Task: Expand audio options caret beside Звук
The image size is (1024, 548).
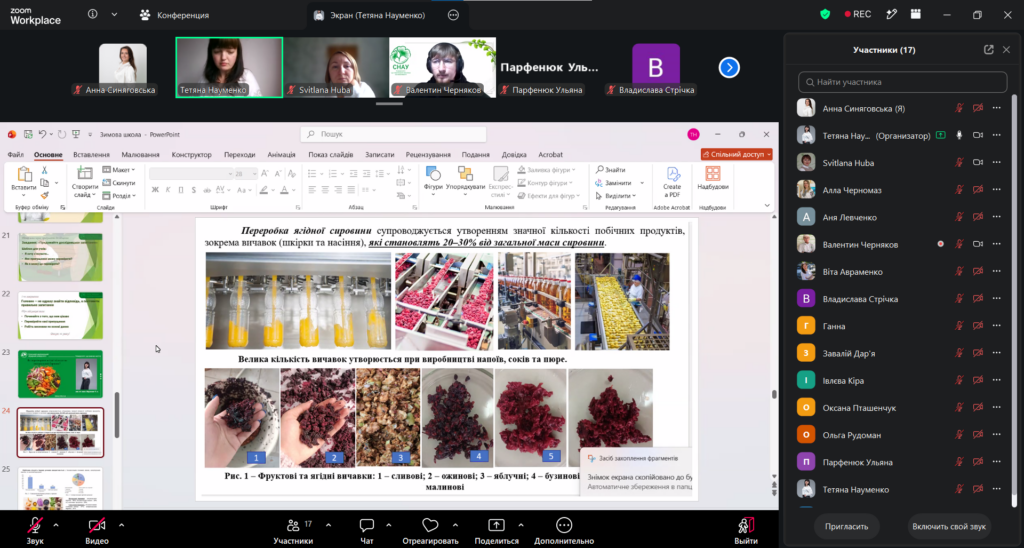Action: coord(56,525)
